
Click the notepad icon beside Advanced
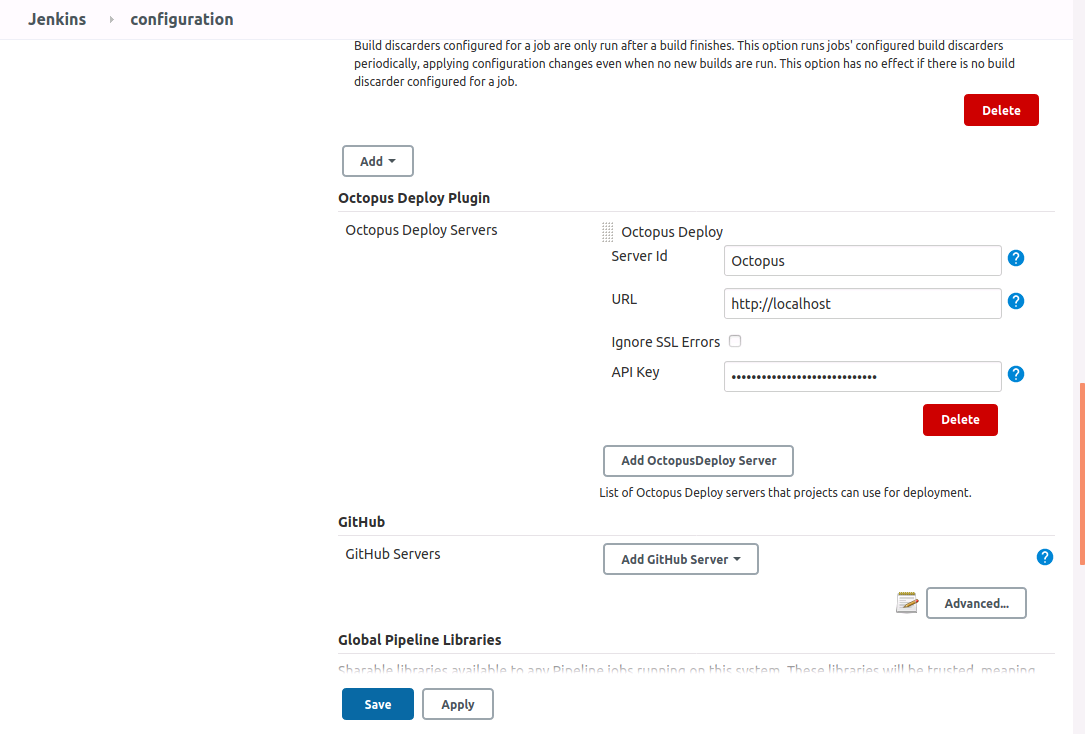907,602
